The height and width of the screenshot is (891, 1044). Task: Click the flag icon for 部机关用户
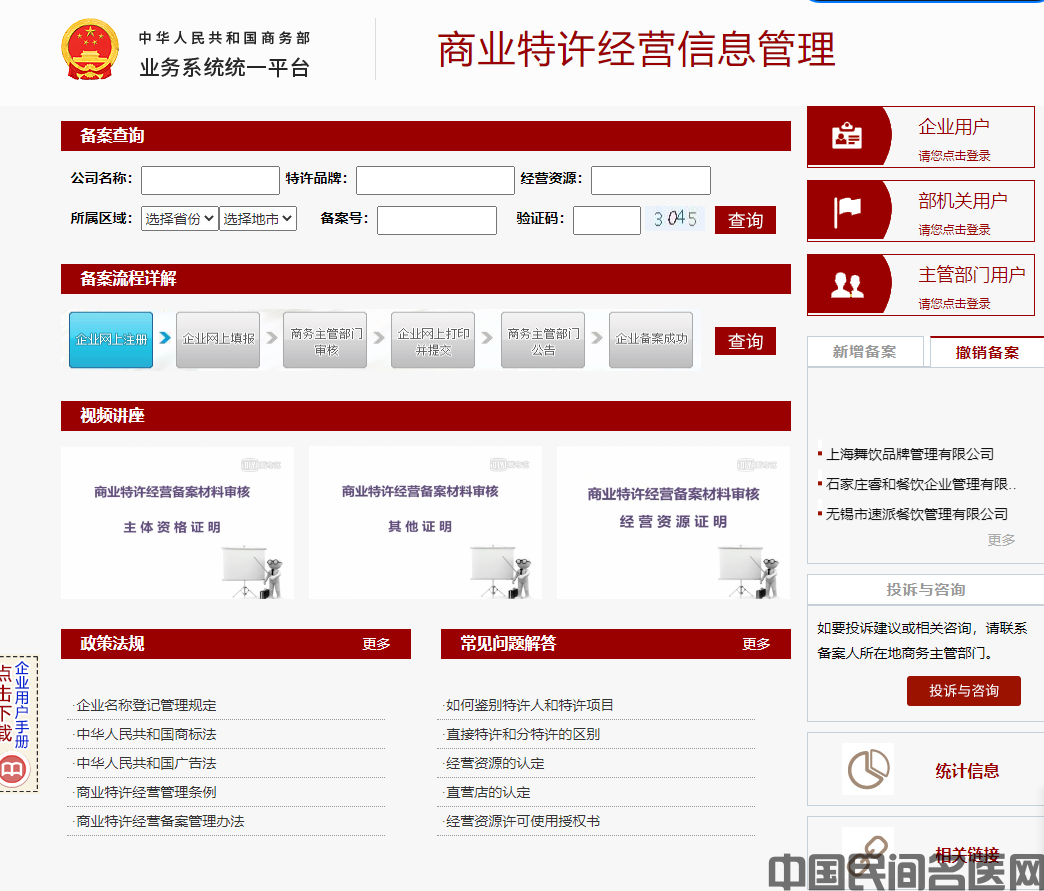[x=847, y=212]
